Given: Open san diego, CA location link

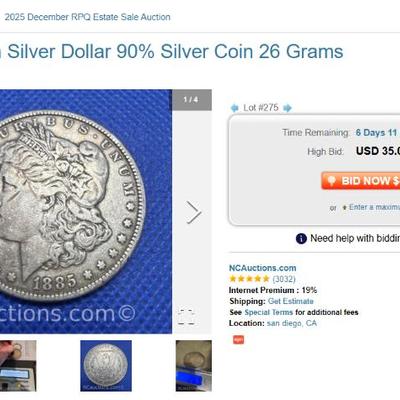Looking at the screenshot, I should point(292,323).
